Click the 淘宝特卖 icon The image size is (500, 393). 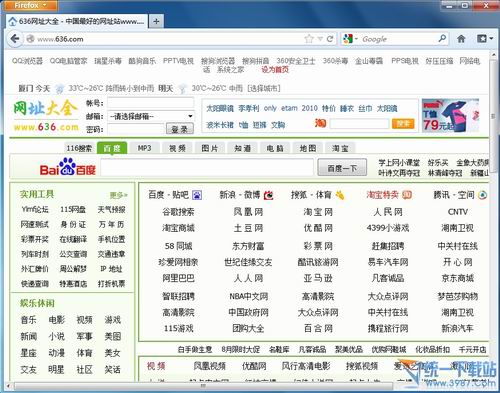(x=407, y=195)
